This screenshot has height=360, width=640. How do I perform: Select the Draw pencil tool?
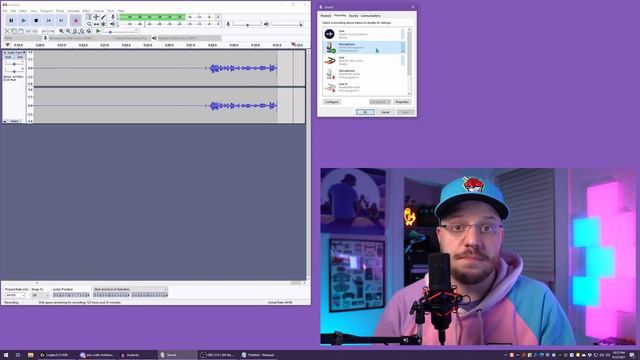(103, 17)
